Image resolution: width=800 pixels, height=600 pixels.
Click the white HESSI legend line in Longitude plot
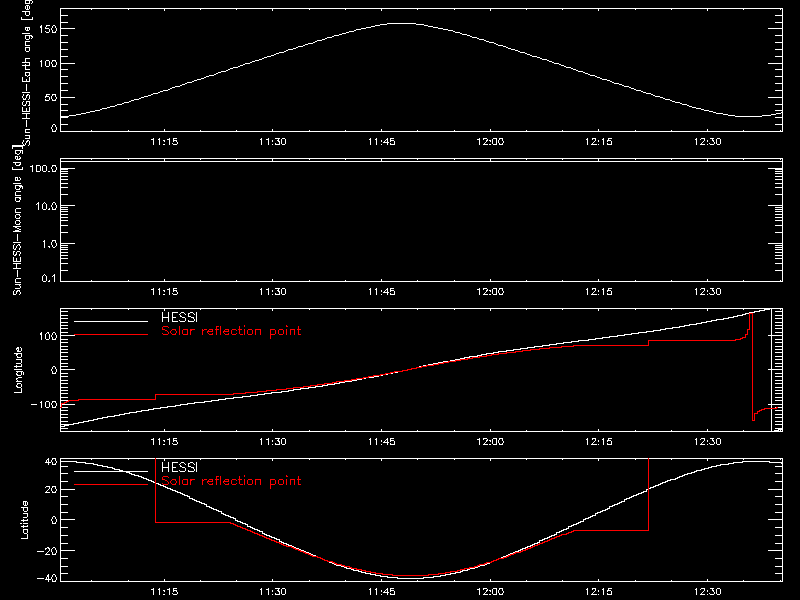click(111, 321)
